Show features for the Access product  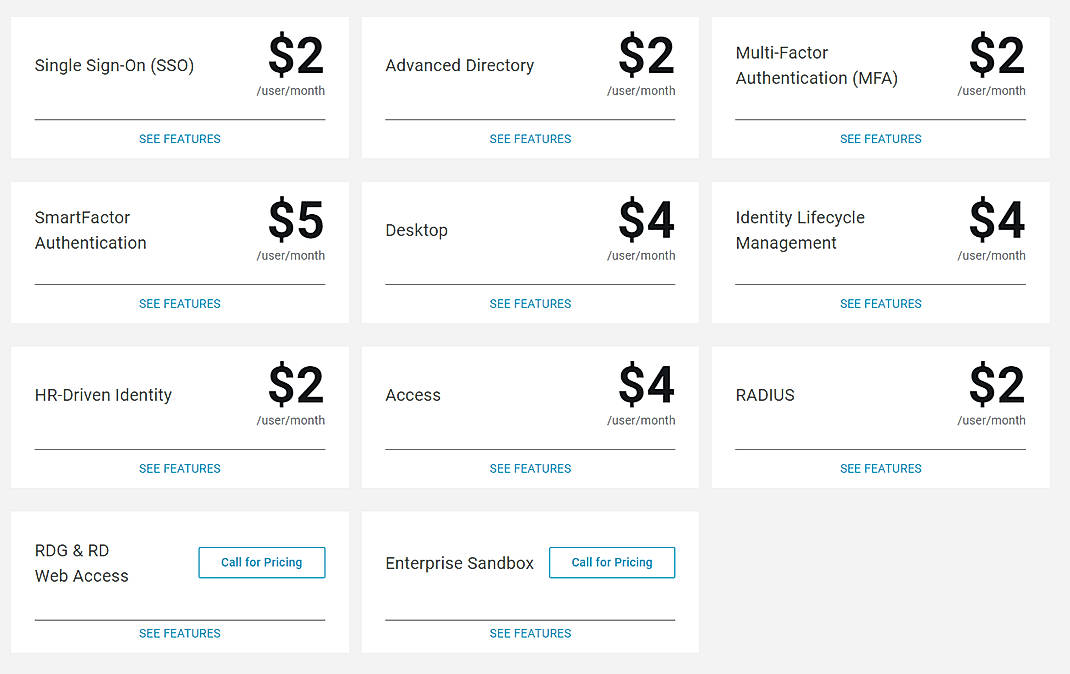pyautogui.click(x=530, y=469)
